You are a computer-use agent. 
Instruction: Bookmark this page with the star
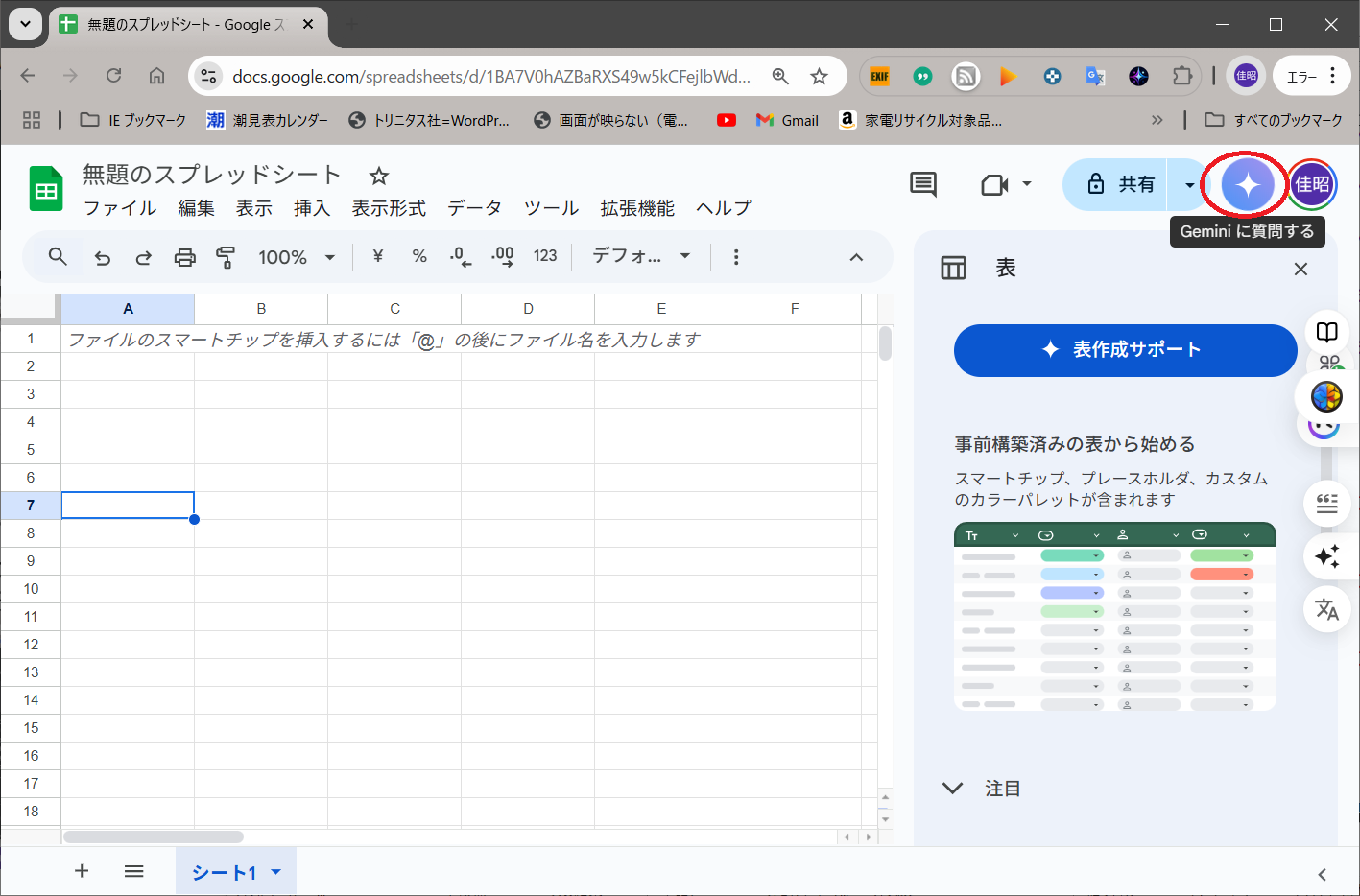tap(819, 76)
